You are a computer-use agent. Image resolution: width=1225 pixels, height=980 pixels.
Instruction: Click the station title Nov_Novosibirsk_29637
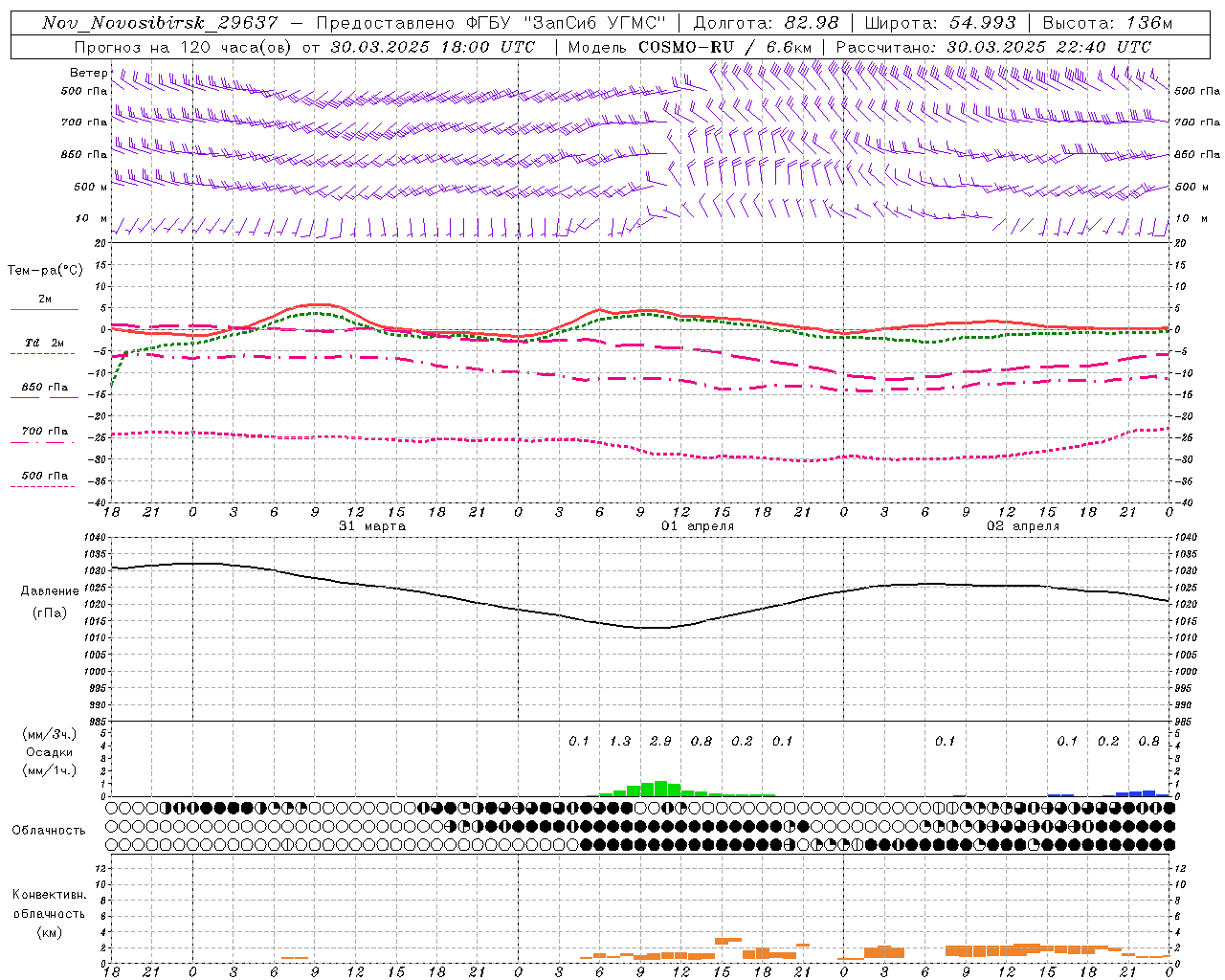click(x=160, y=23)
